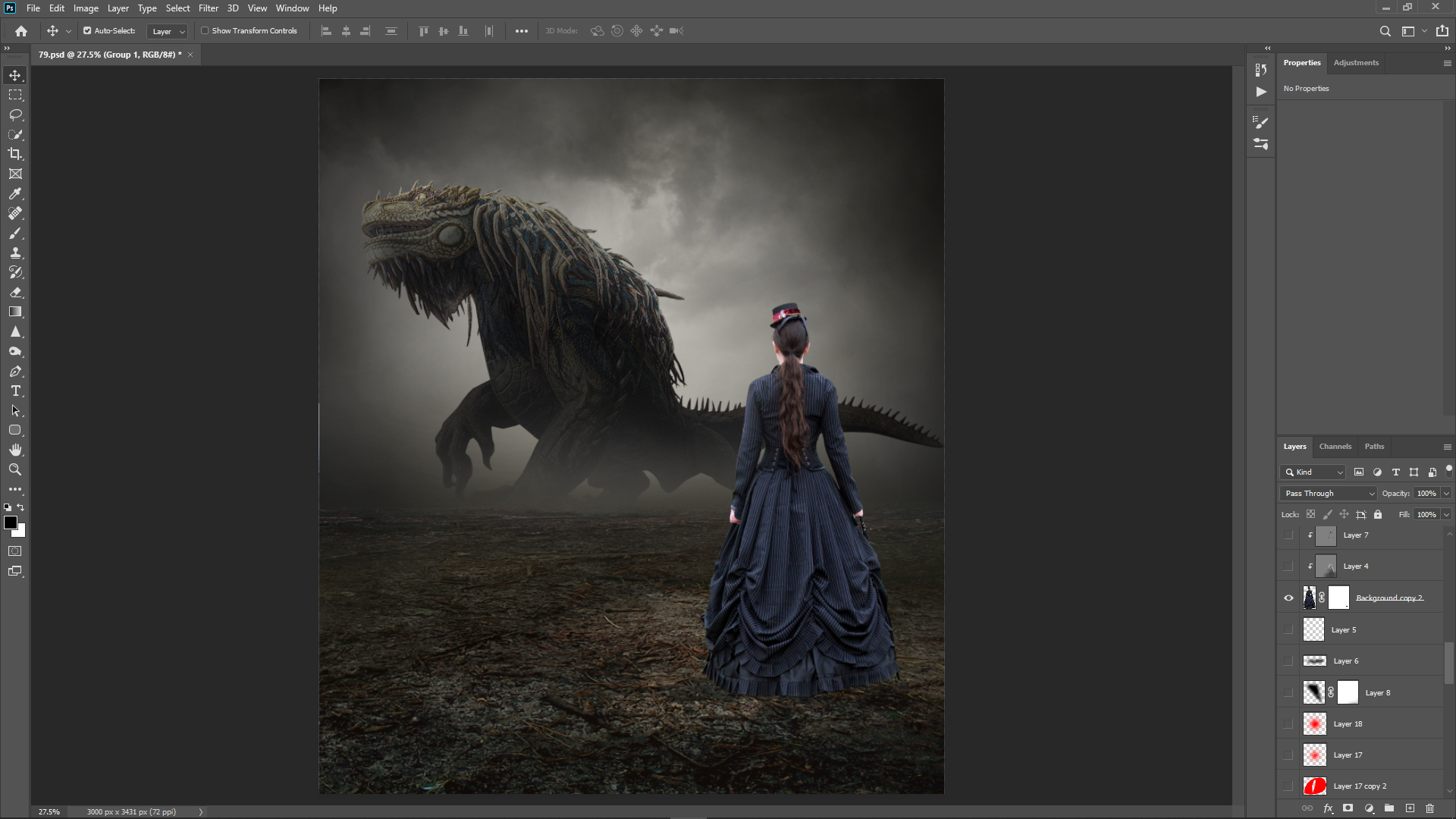Select the Spot Healing Brush tool
The image size is (1456, 819).
pos(15,213)
